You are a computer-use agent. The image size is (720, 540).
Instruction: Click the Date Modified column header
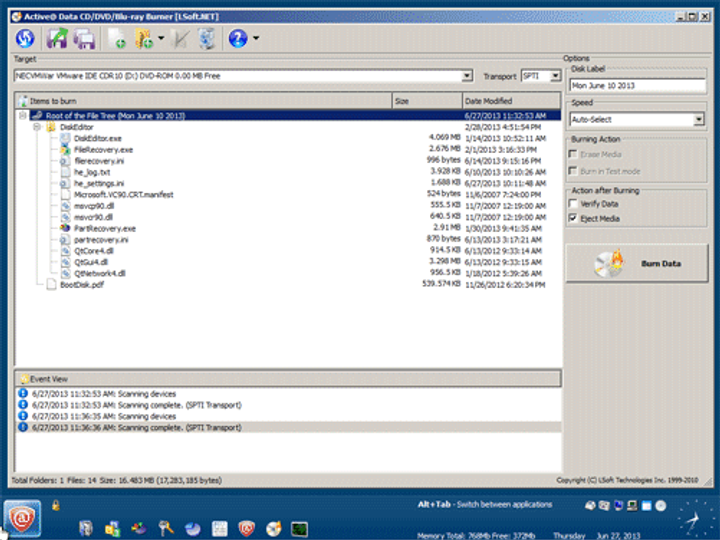tap(512, 101)
